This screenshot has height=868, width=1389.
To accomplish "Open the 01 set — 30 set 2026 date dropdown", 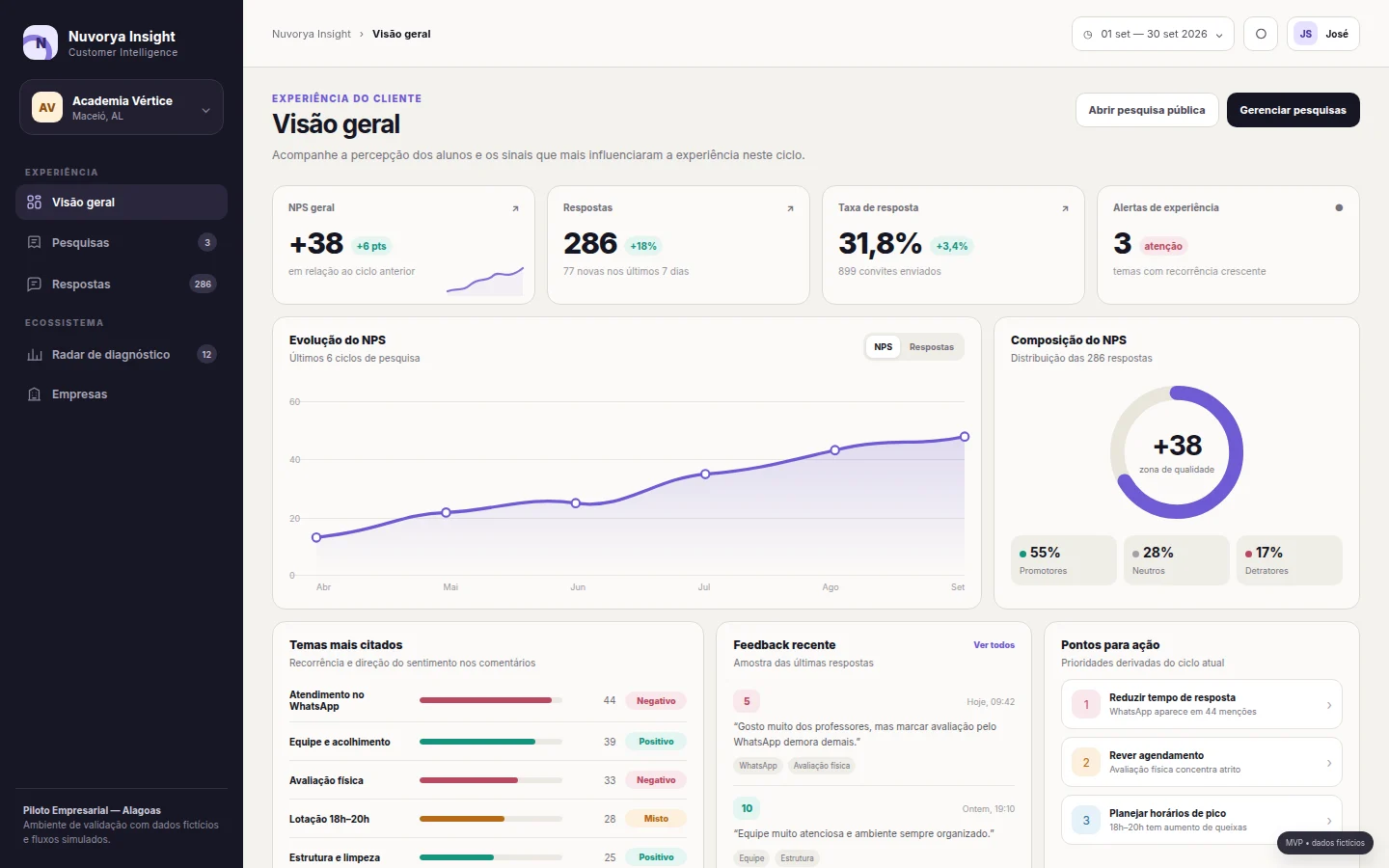I will (x=1153, y=34).
